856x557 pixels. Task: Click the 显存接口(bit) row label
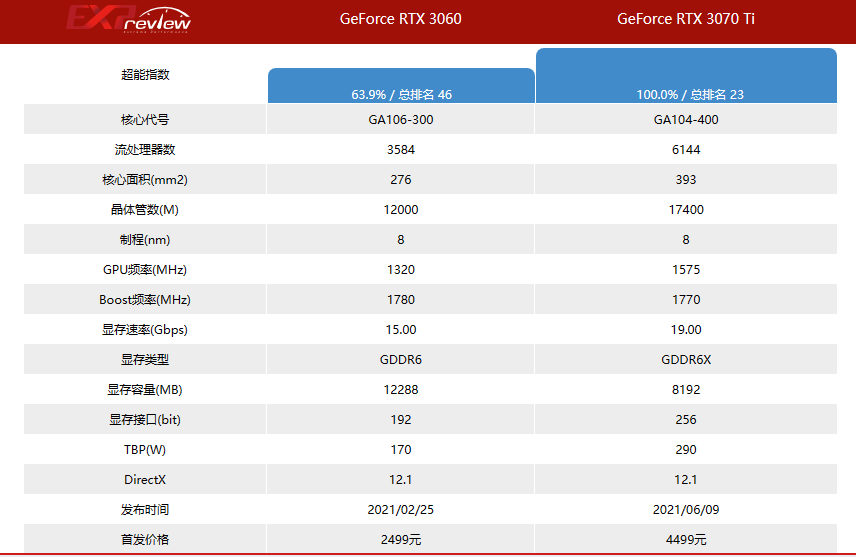click(x=145, y=420)
